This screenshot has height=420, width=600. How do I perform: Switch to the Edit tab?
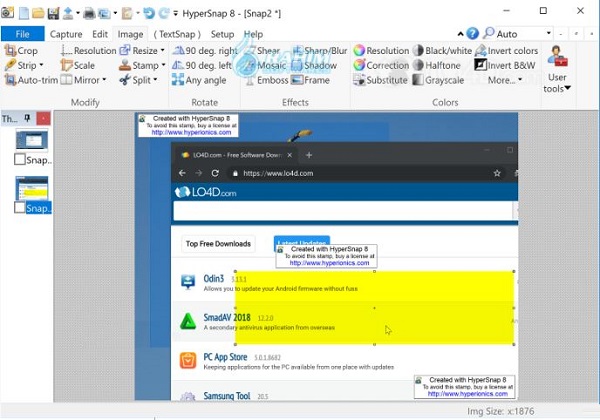click(100, 34)
